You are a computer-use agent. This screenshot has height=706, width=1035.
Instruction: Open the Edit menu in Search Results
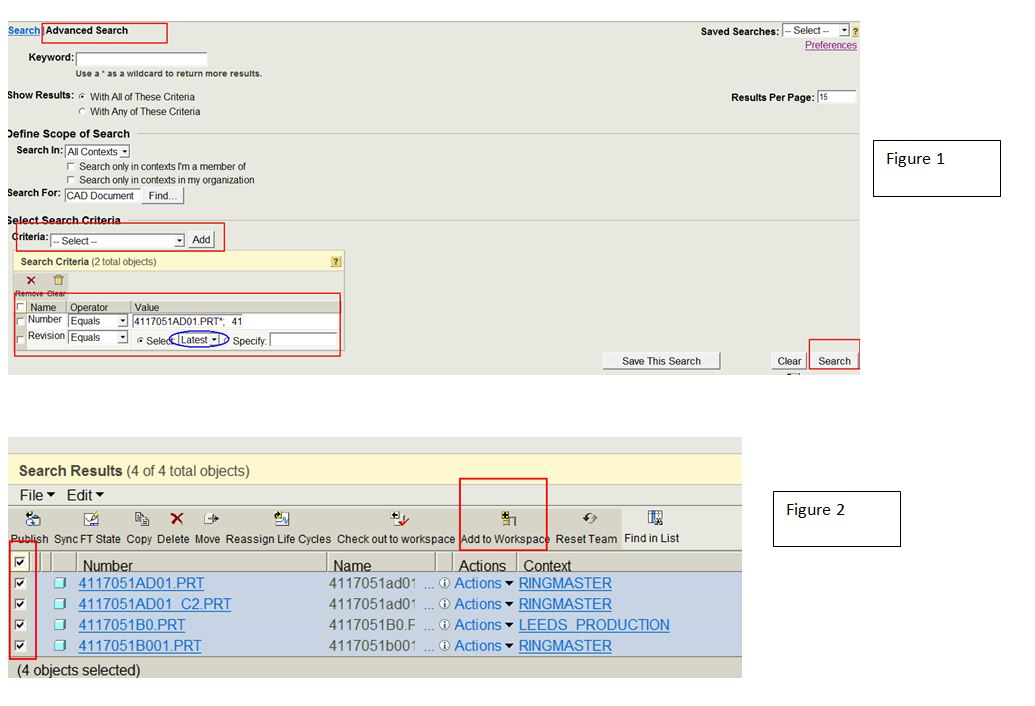tap(85, 495)
